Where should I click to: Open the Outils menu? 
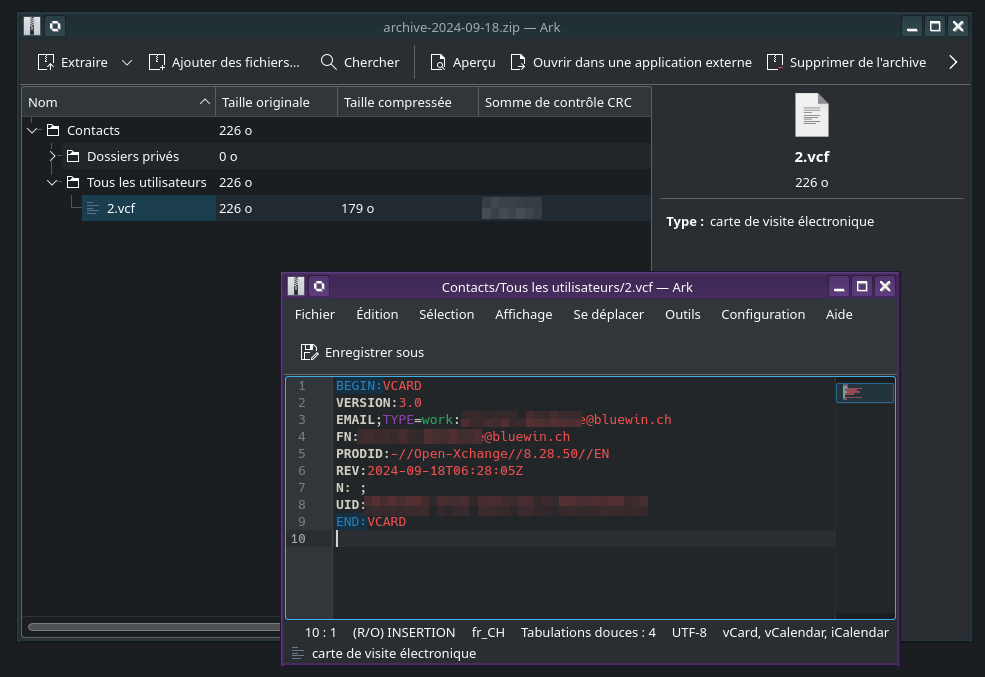pos(683,314)
